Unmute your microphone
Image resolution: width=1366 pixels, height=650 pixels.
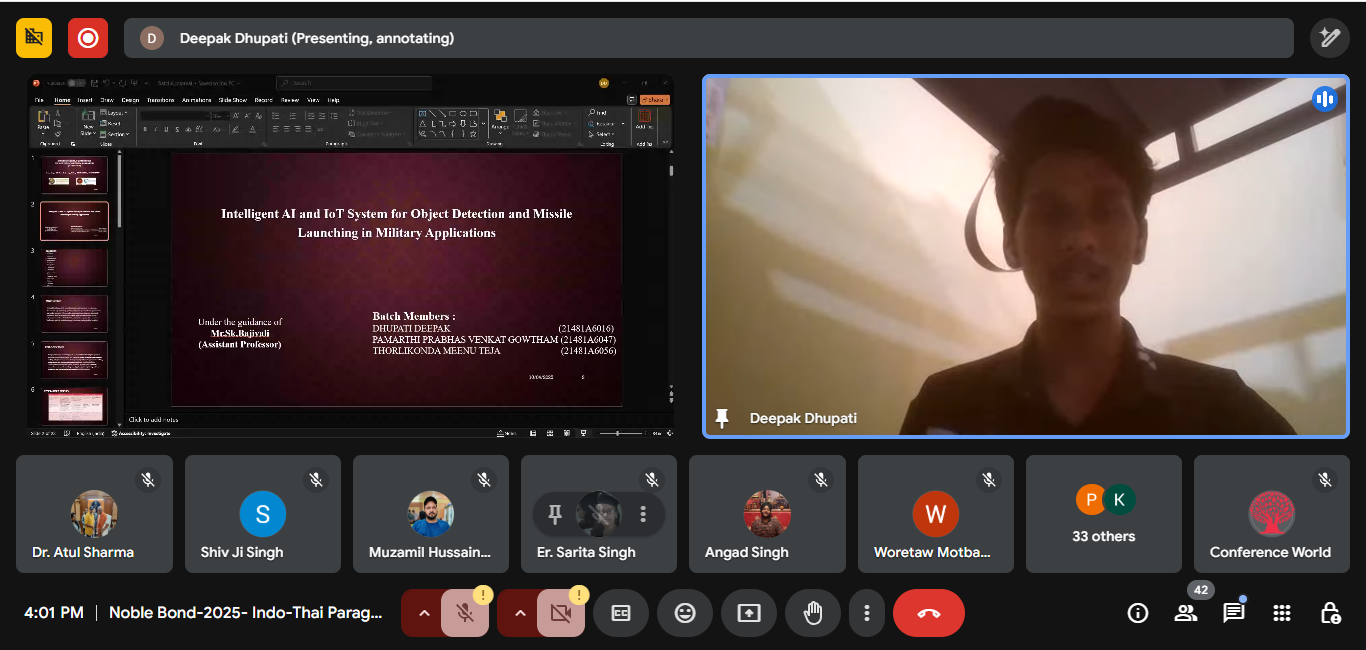(x=465, y=612)
